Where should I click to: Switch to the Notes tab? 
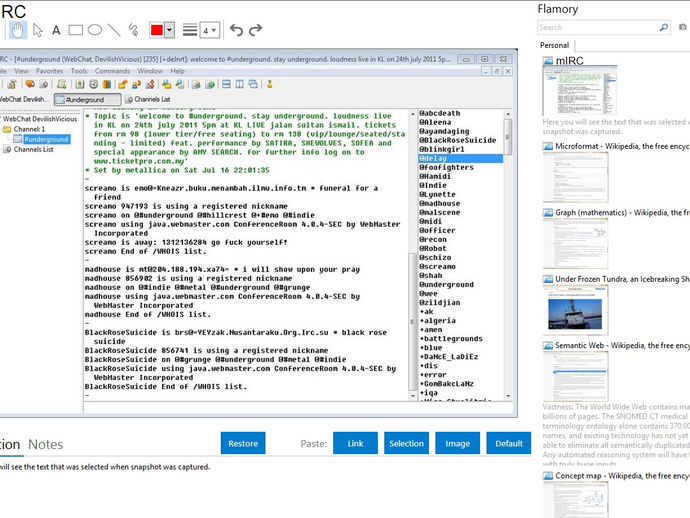(45, 445)
